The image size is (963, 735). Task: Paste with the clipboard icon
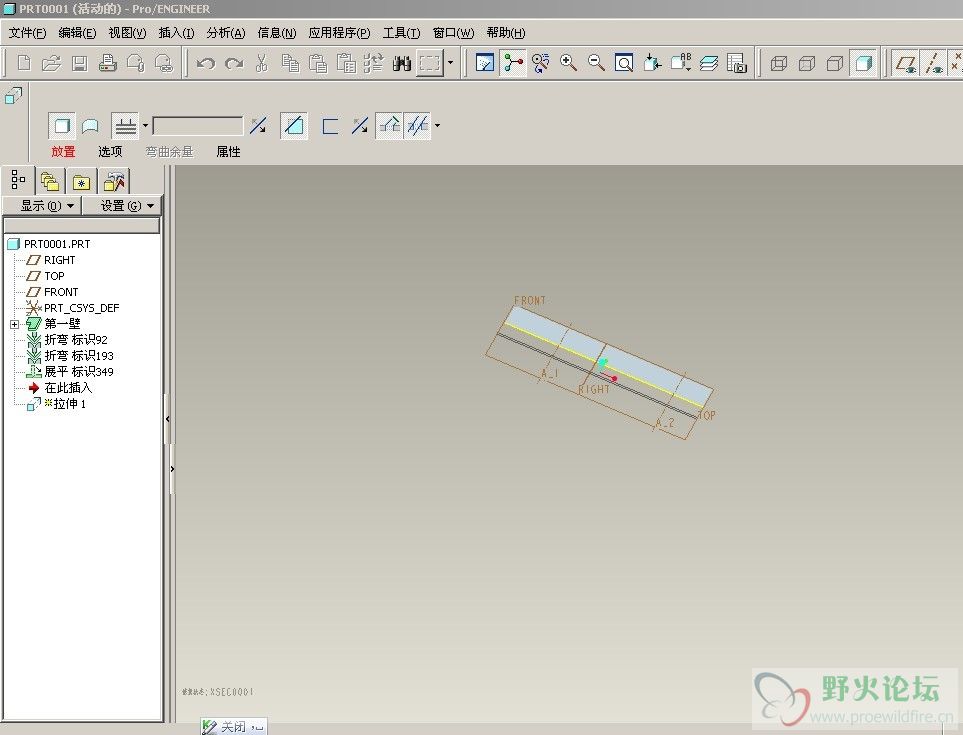tap(318, 63)
